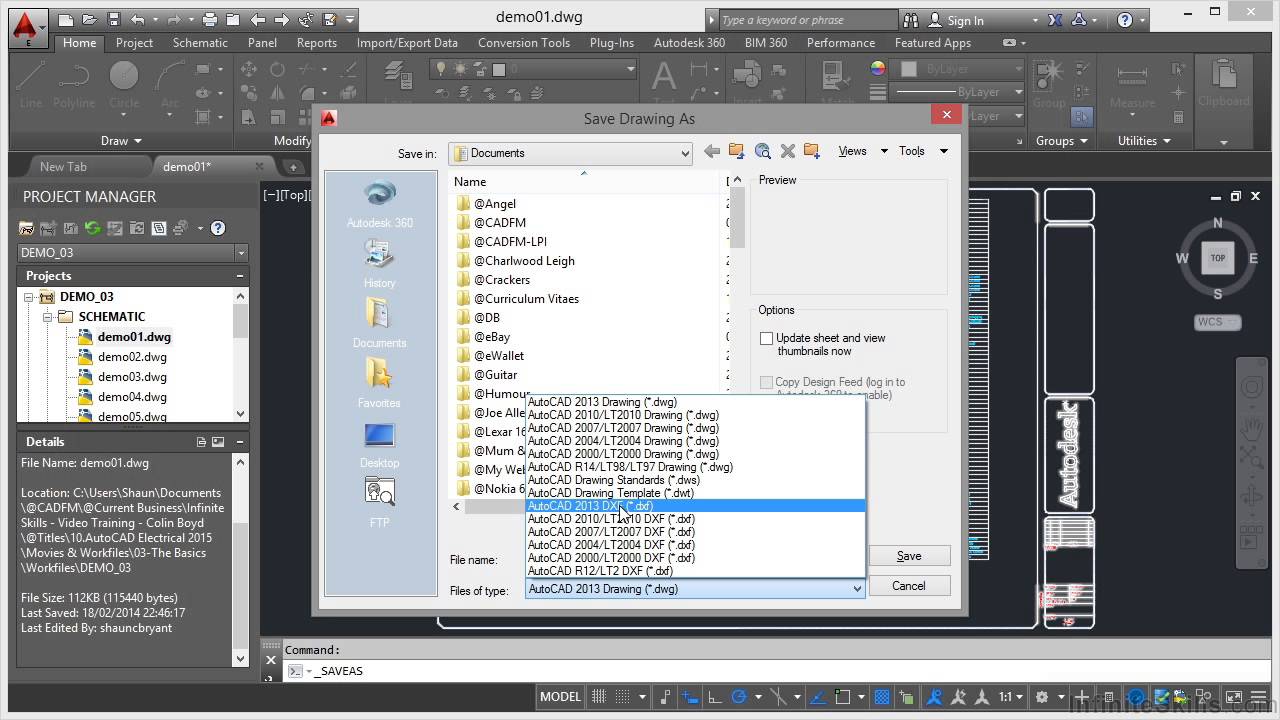The image size is (1280, 720).
Task: Open Desktop place in Save dialog sidebar
Action: click(x=380, y=444)
